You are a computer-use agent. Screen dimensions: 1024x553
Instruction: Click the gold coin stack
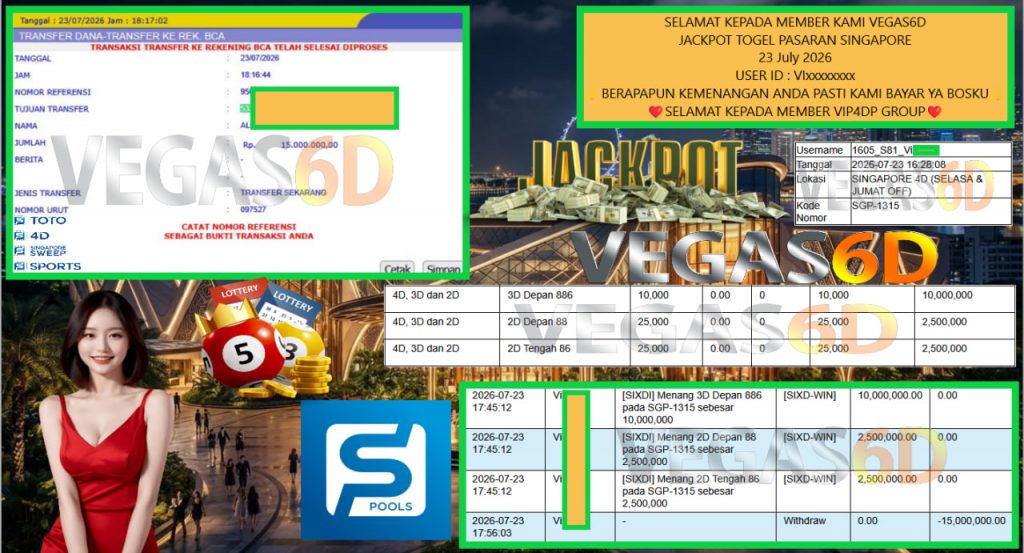(310, 374)
